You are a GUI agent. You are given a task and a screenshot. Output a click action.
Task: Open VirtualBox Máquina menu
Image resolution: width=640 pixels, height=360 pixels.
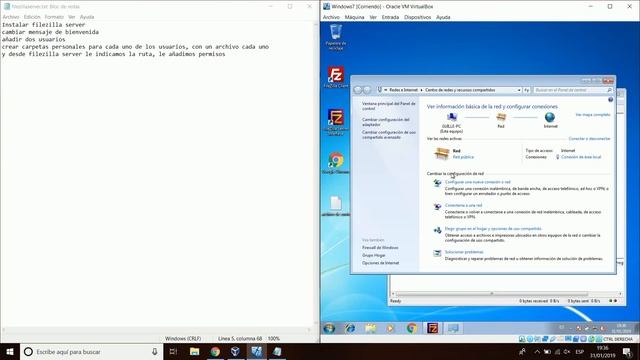tap(354, 18)
